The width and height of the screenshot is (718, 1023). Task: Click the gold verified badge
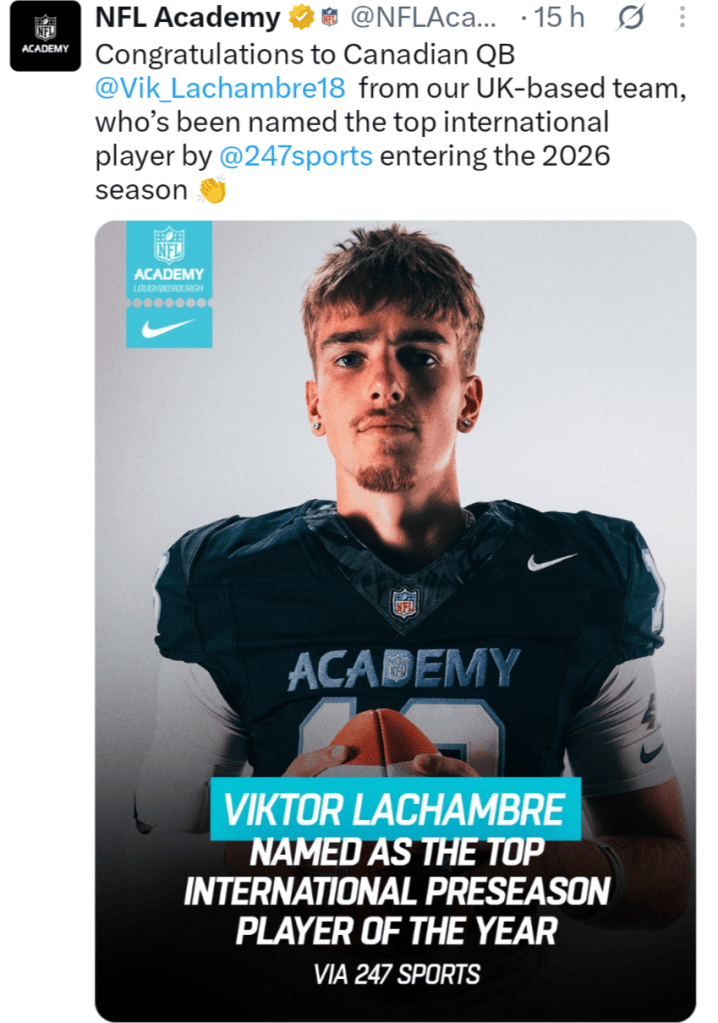point(301,18)
